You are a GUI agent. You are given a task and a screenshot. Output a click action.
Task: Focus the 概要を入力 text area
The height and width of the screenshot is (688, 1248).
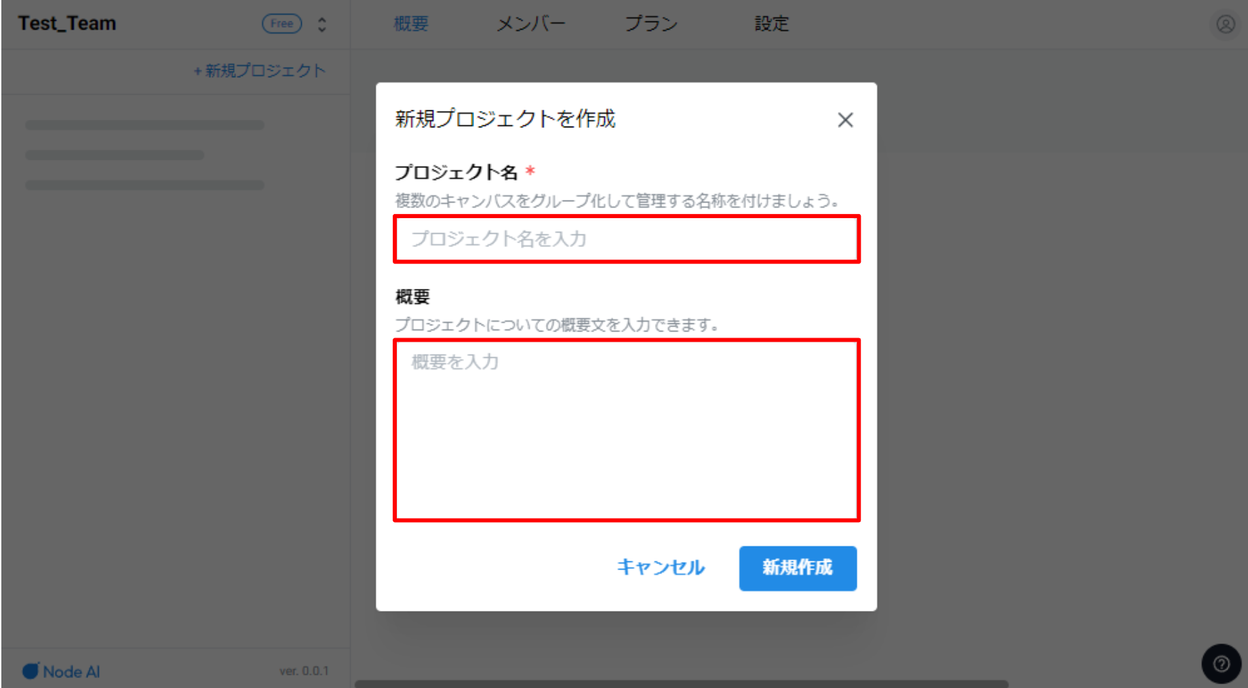click(x=627, y=430)
